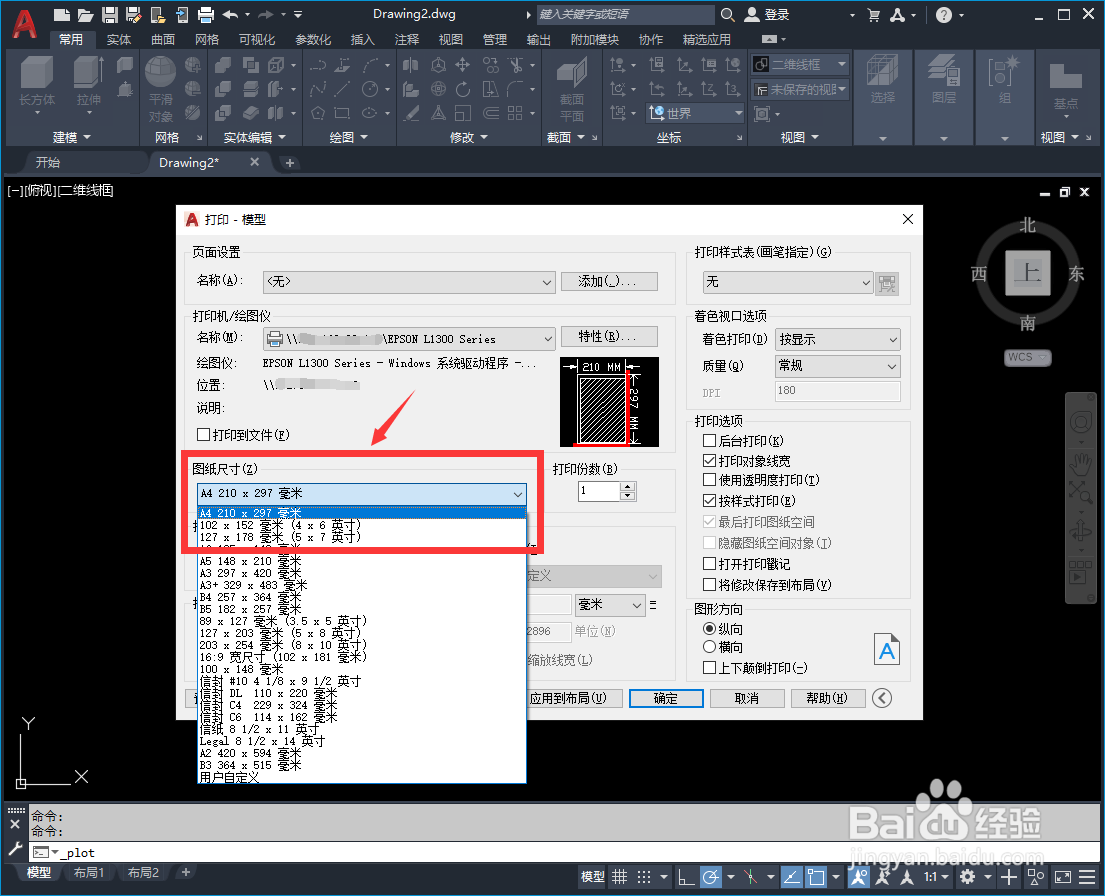1105x896 pixels.
Task: Click the plot style table editor icon
Action: point(887,283)
